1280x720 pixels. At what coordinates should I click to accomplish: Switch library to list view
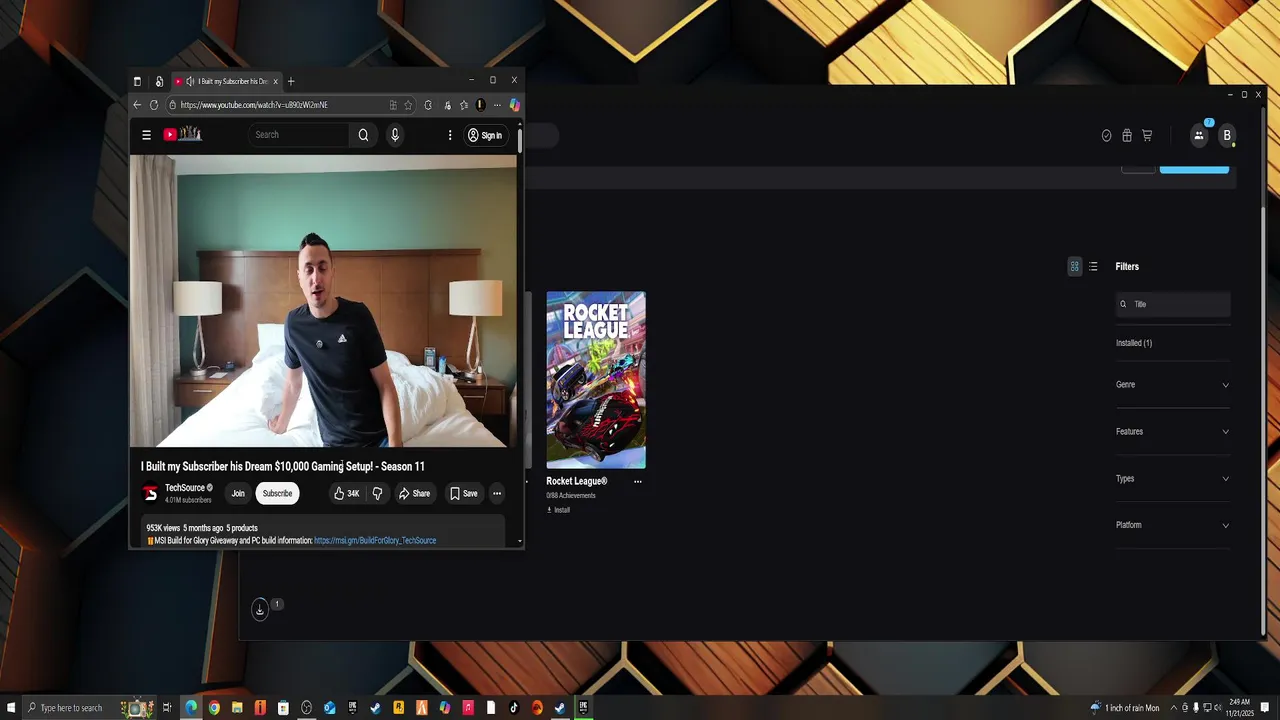pyautogui.click(x=1093, y=266)
